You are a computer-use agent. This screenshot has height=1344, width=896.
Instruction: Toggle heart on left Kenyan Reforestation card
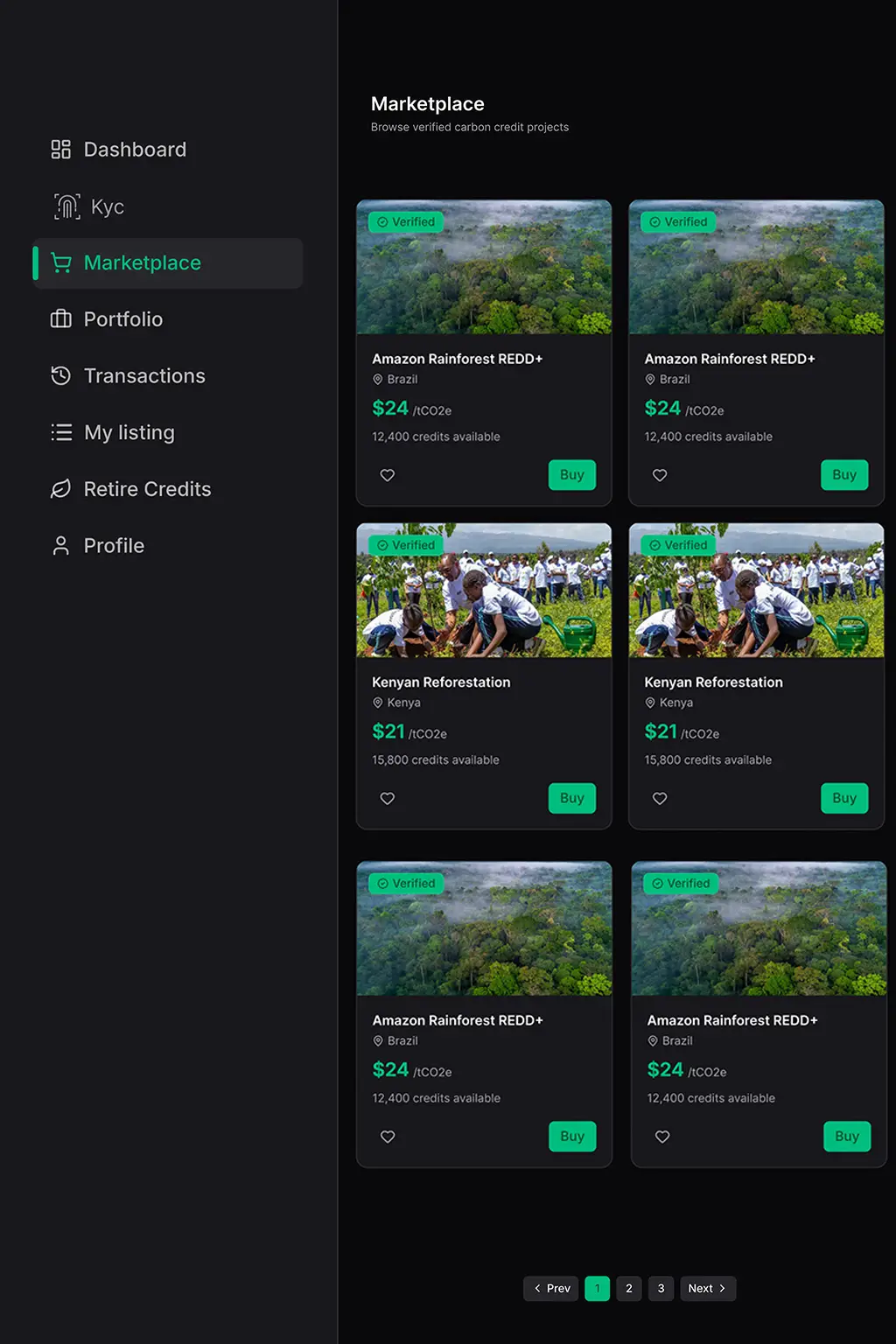click(388, 798)
